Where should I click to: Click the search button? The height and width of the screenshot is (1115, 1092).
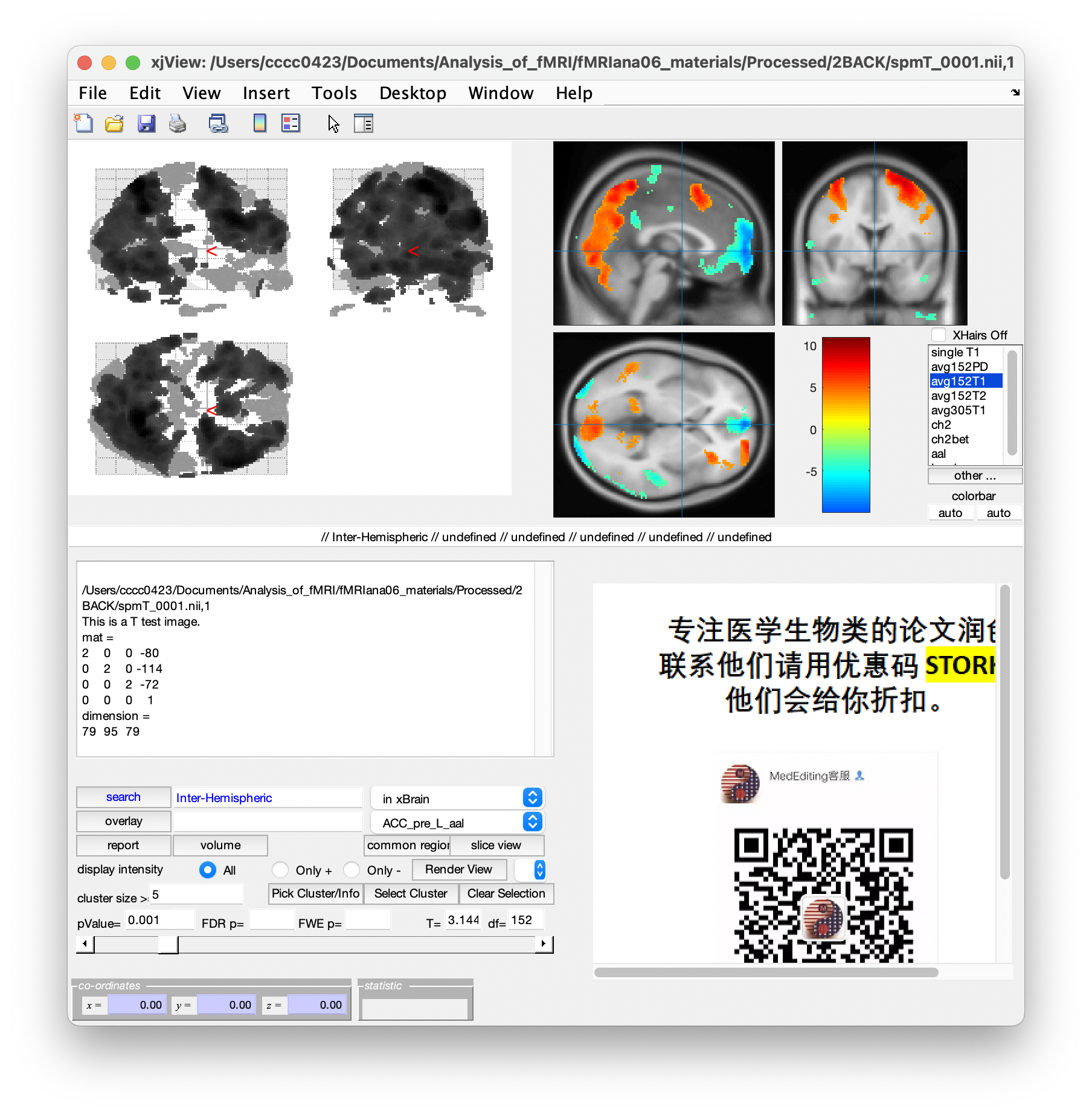coord(124,797)
